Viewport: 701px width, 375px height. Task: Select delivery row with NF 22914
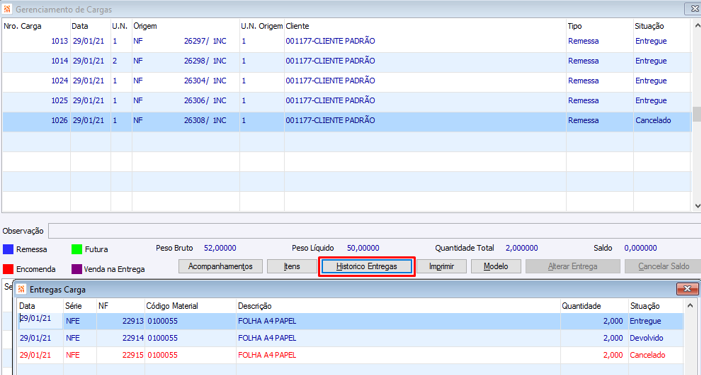tap(350, 338)
